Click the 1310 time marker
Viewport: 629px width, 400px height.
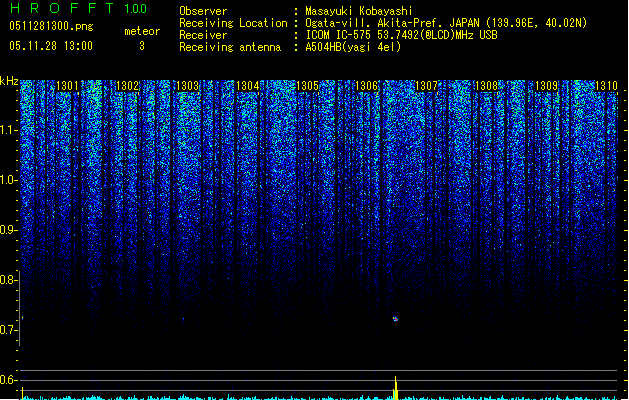click(x=606, y=86)
